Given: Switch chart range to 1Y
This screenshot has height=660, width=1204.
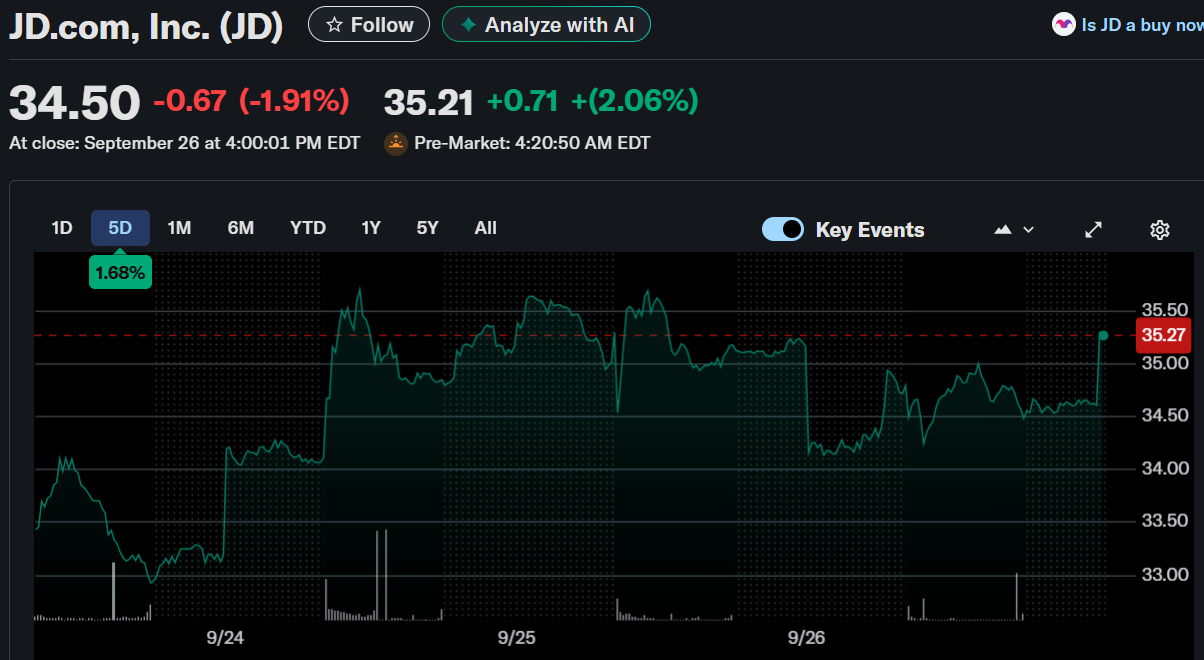Looking at the screenshot, I should tap(371, 228).
